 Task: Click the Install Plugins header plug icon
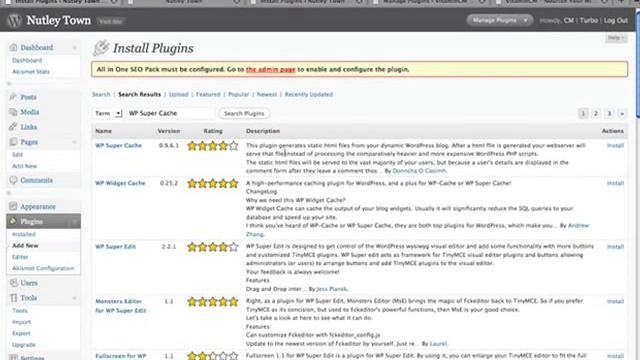(x=101, y=48)
